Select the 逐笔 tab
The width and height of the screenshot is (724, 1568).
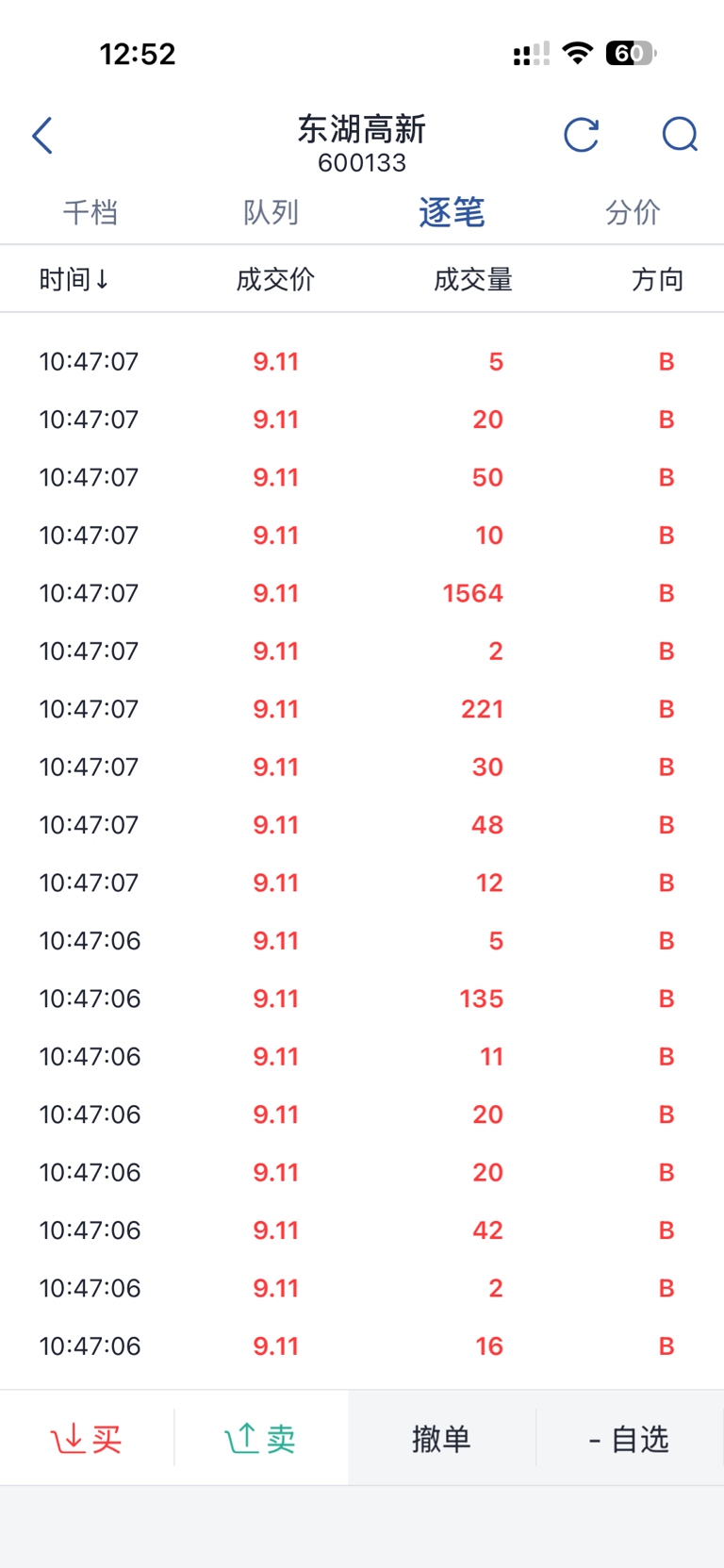(x=452, y=213)
